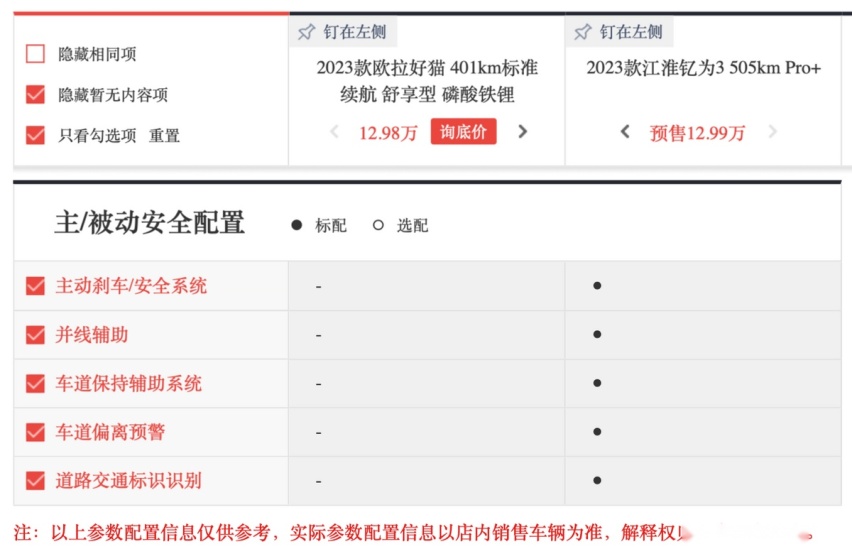
Task: Click 车道偏离预警 parameter name
Action: (x=110, y=432)
